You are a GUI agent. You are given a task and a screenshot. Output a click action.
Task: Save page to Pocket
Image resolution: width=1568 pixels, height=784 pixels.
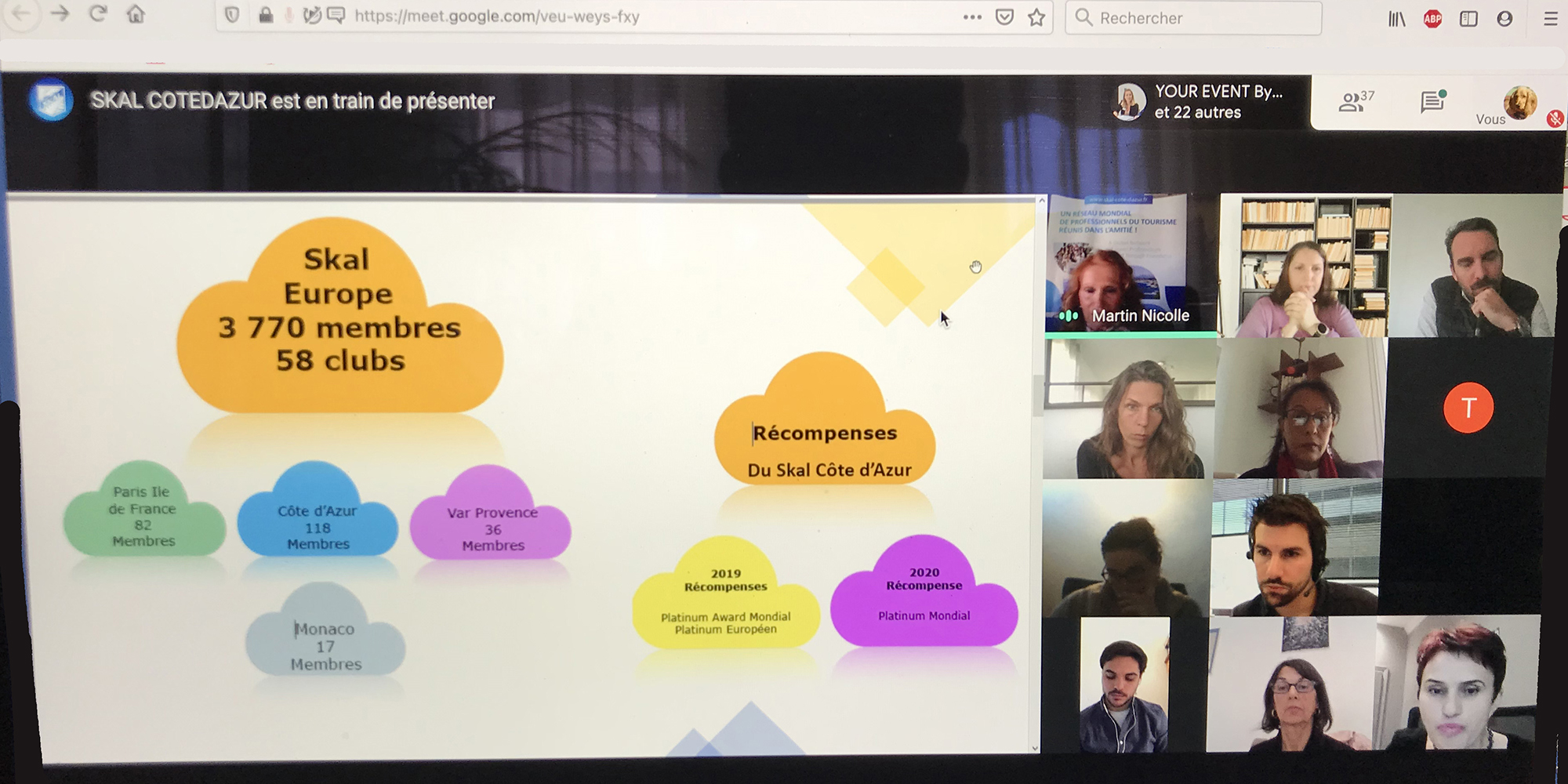tap(1004, 17)
